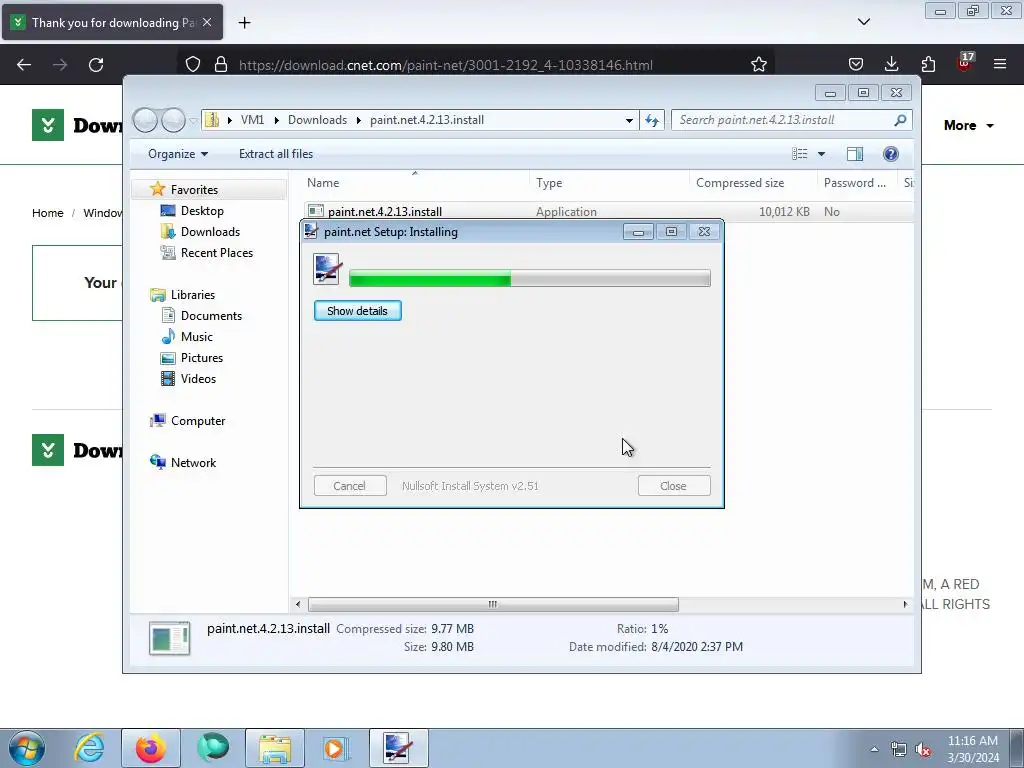Open the More dropdown on the CNET page

point(968,125)
